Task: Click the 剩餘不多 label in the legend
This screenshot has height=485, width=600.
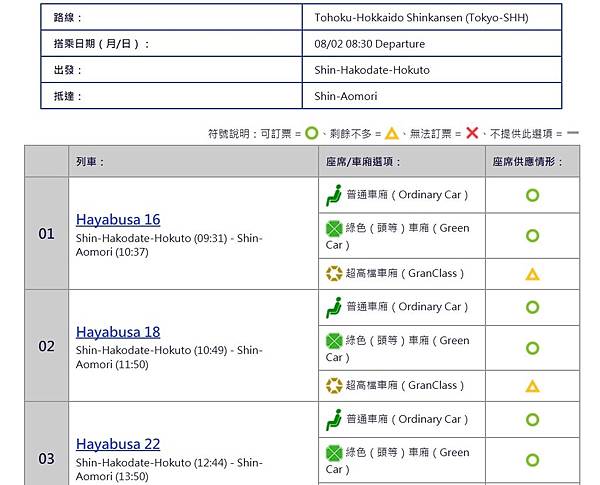Action: pyautogui.click(x=351, y=134)
